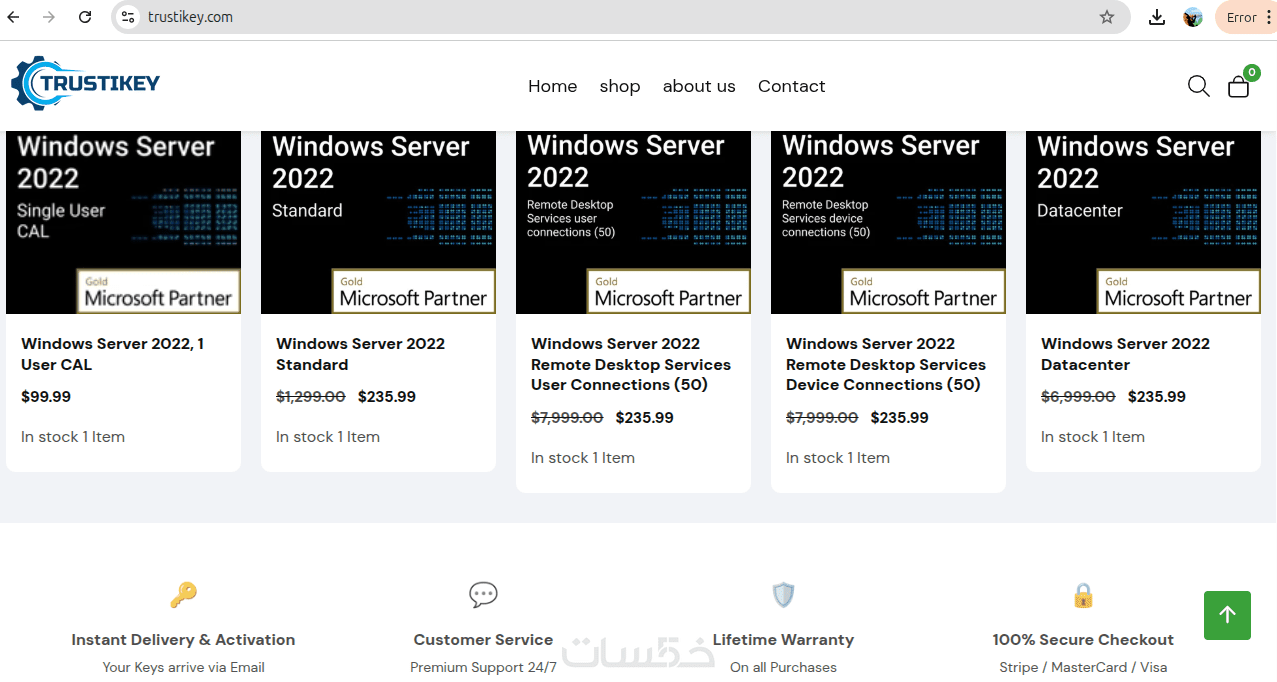Open browser downloads icon

tap(1157, 17)
